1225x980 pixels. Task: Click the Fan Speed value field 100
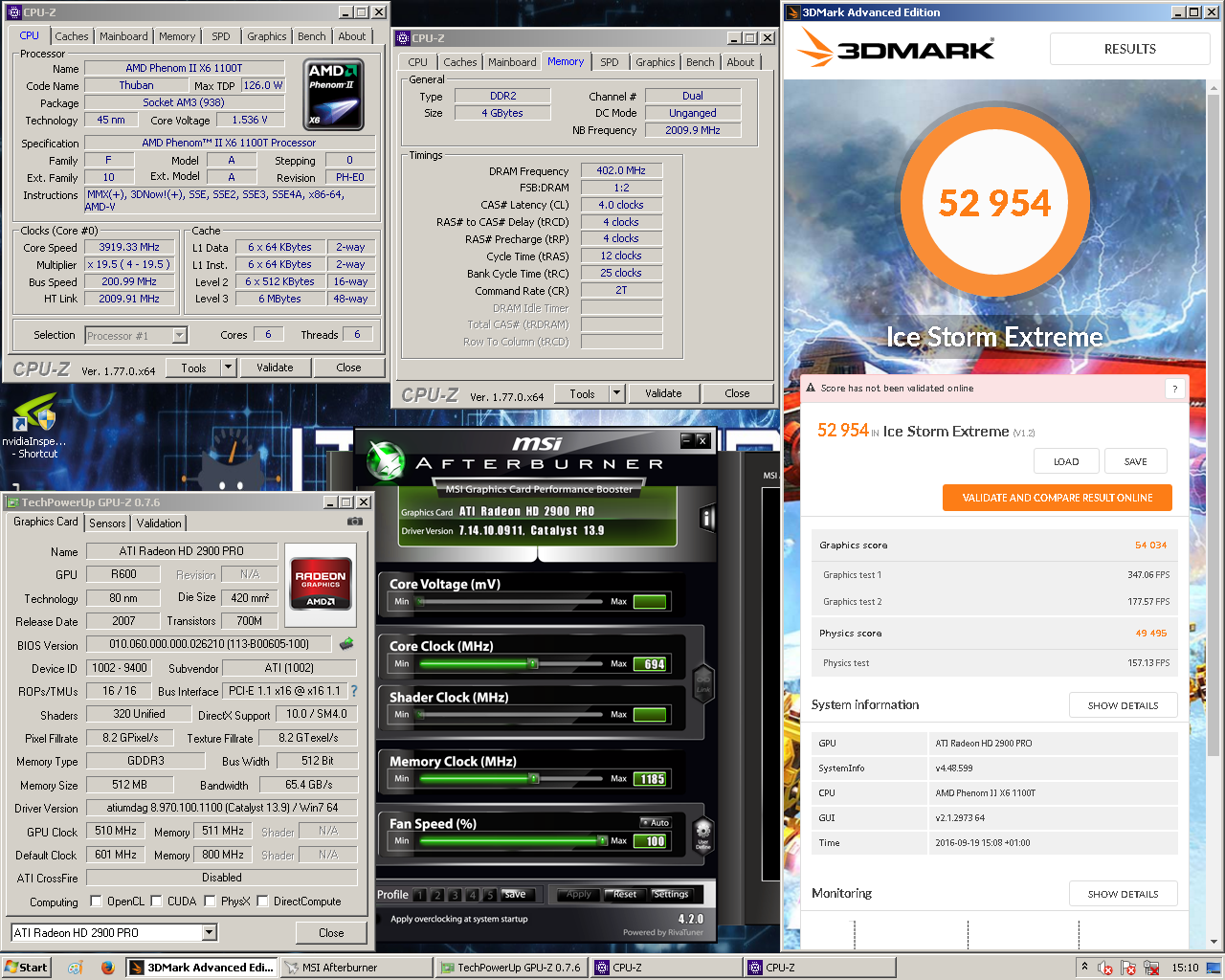coord(650,841)
